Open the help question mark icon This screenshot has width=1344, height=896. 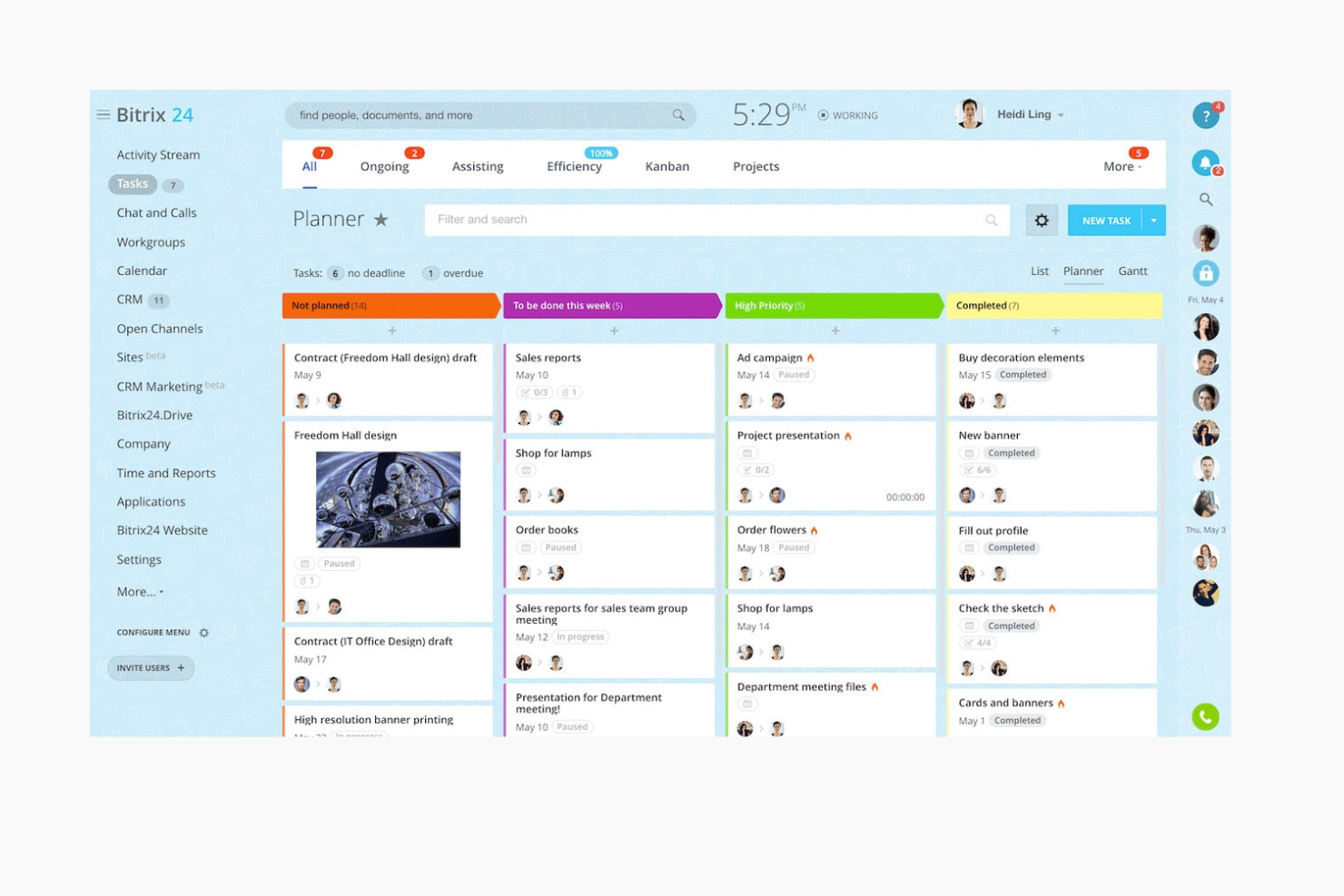[1205, 115]
